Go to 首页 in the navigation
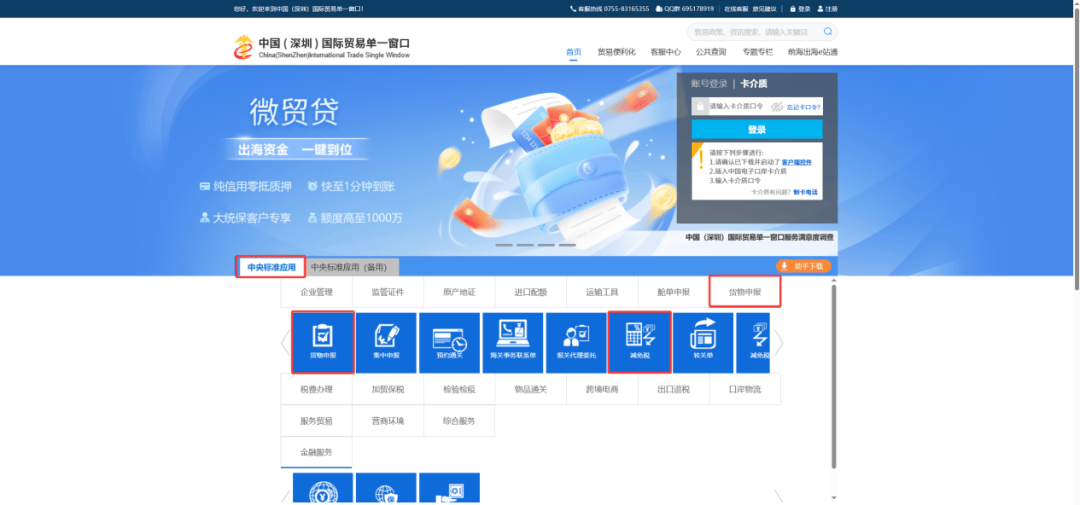This screenshot has width=1080, height=505. (x=574, y=52)
